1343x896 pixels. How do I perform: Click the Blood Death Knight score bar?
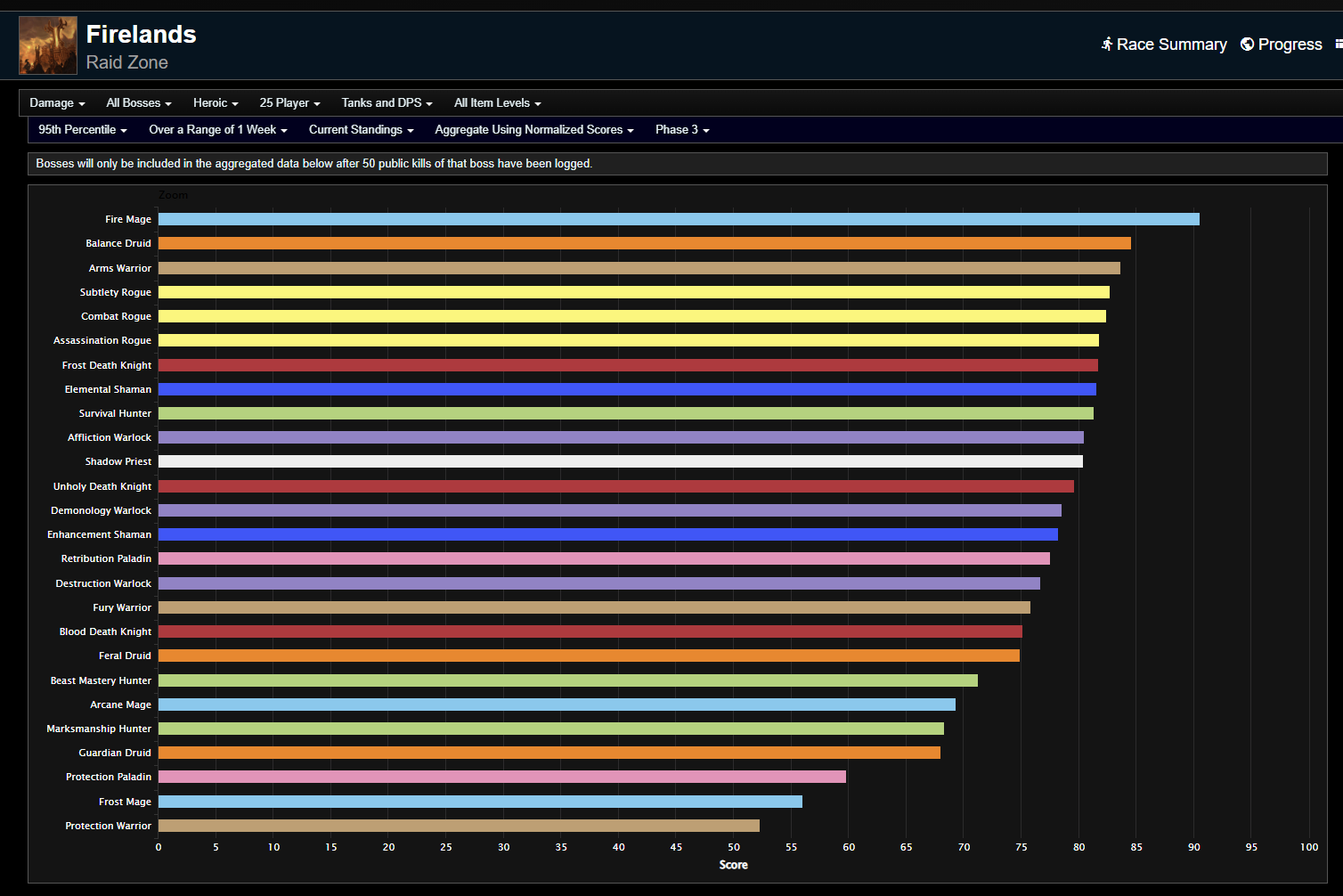coord(590,631)
